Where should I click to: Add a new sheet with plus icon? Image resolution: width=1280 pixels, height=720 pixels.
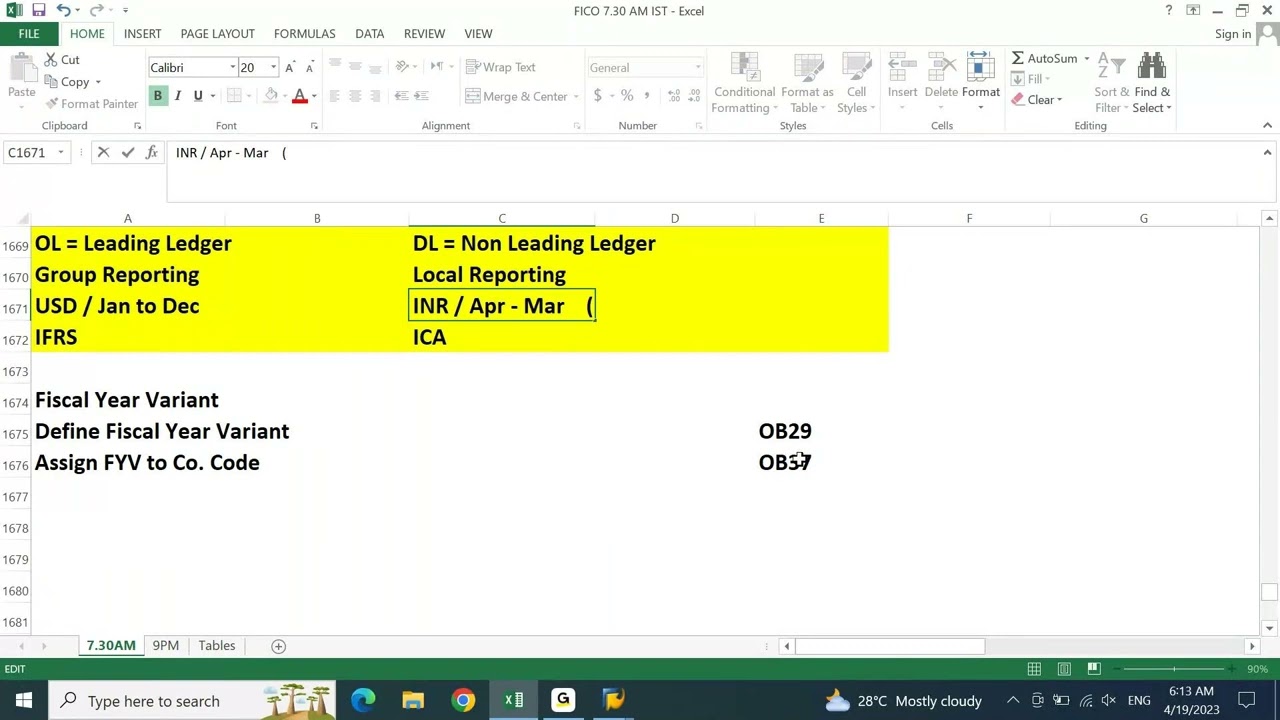pos(279,646)
